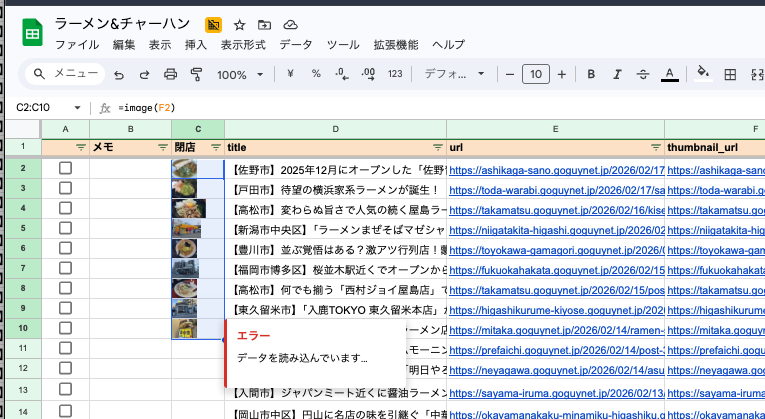Select the paint format roller tool
The image size is (765, 419).
click(196, 74)
